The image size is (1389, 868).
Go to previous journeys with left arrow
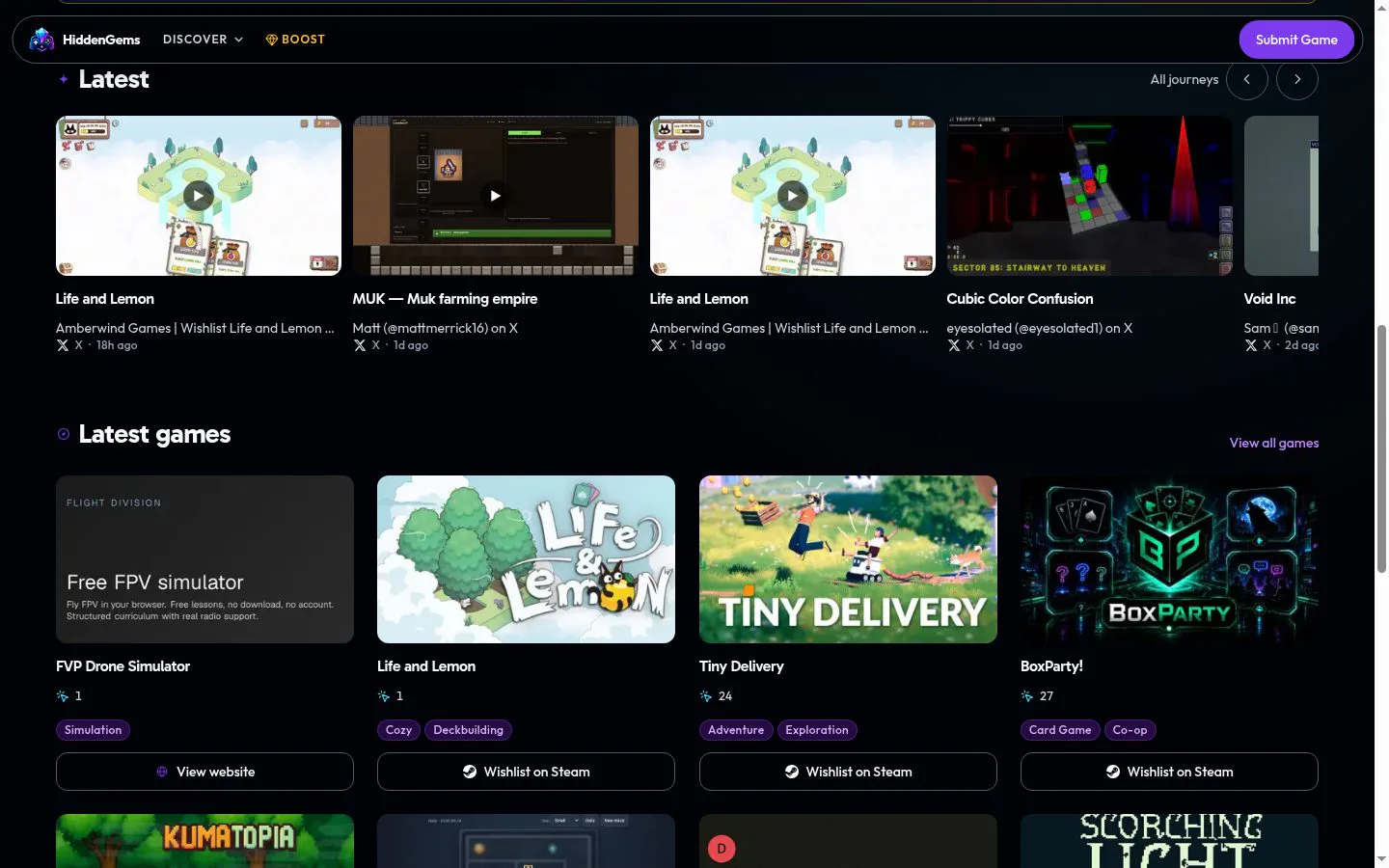[x=1247, y=79]
